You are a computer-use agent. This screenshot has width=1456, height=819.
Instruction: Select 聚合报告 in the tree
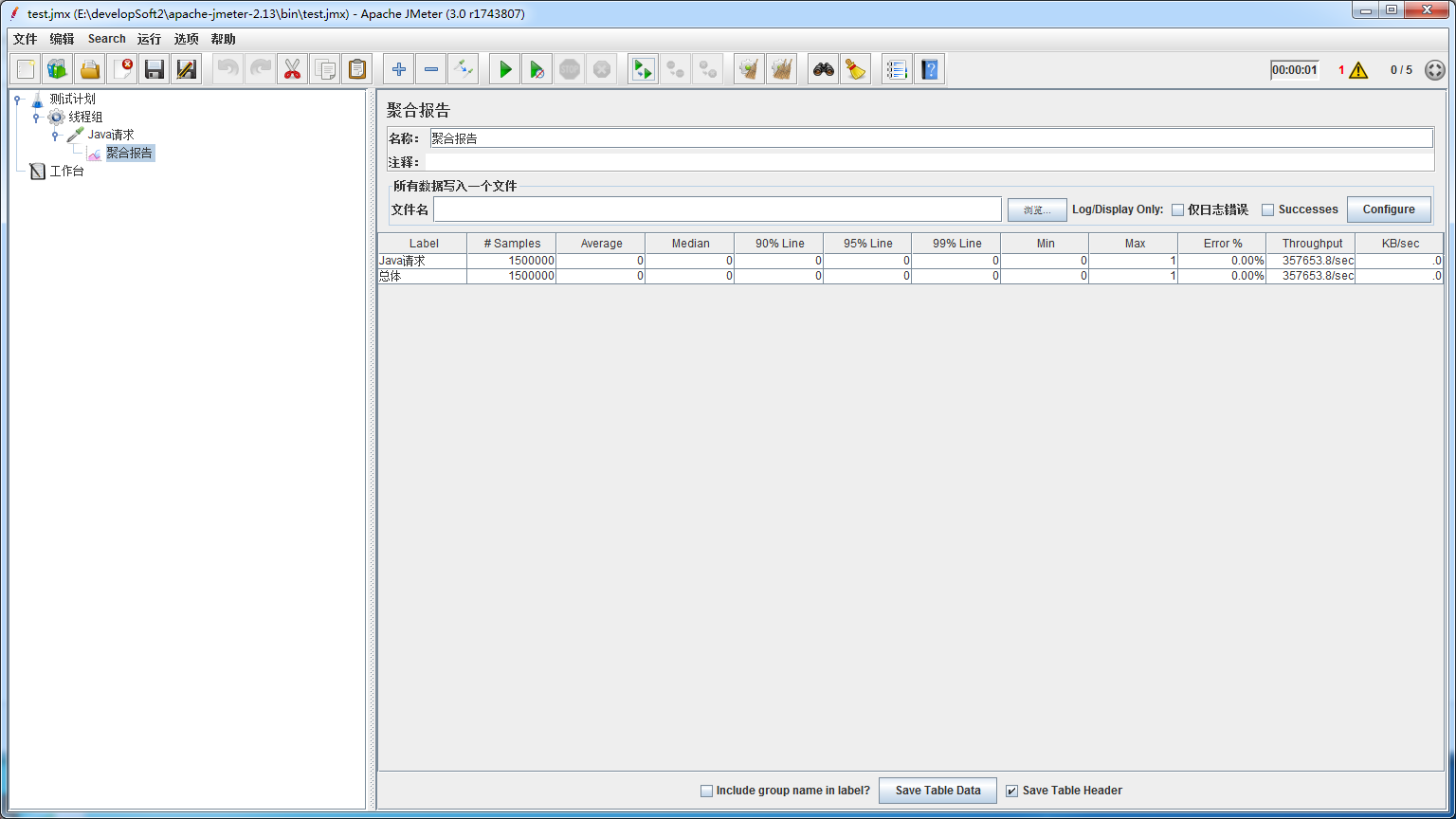pos(130,153)
